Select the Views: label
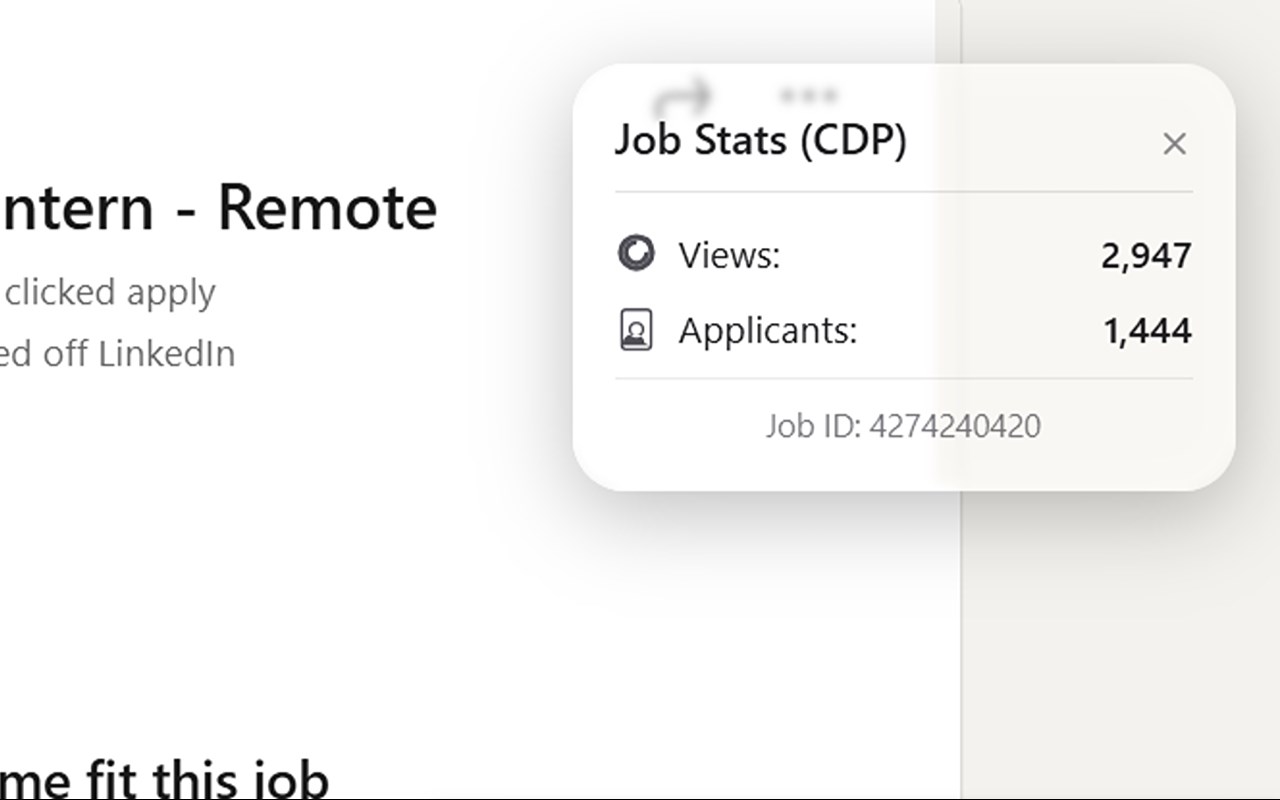This screenshot has height=800, width=1280. click(x=729, y=255)
